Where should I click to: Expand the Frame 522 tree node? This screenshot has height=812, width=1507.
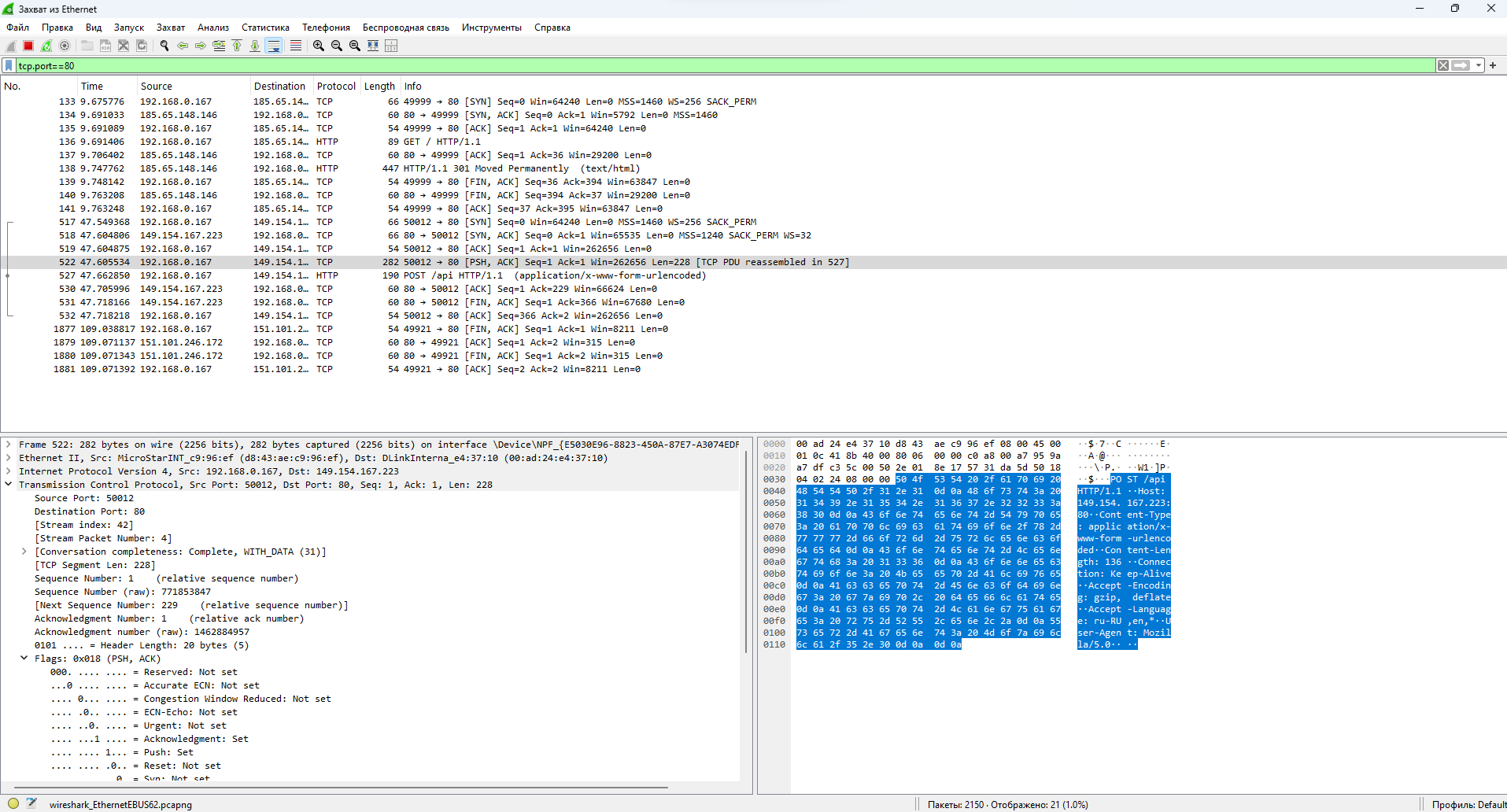coord(9,445)
